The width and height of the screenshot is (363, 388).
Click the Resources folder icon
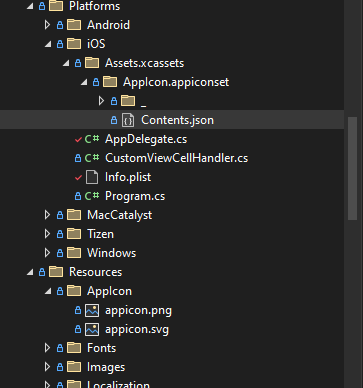coord(56,272)
